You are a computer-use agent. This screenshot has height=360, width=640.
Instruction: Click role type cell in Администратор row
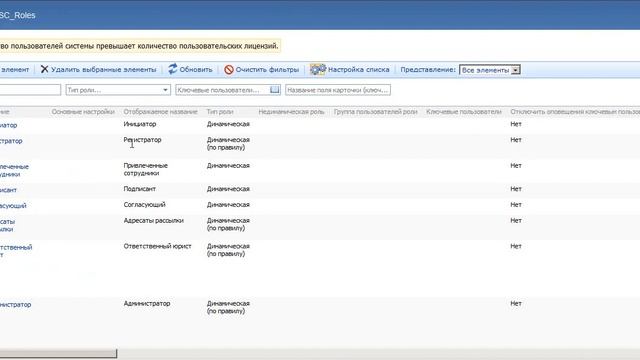click(228, 307)
